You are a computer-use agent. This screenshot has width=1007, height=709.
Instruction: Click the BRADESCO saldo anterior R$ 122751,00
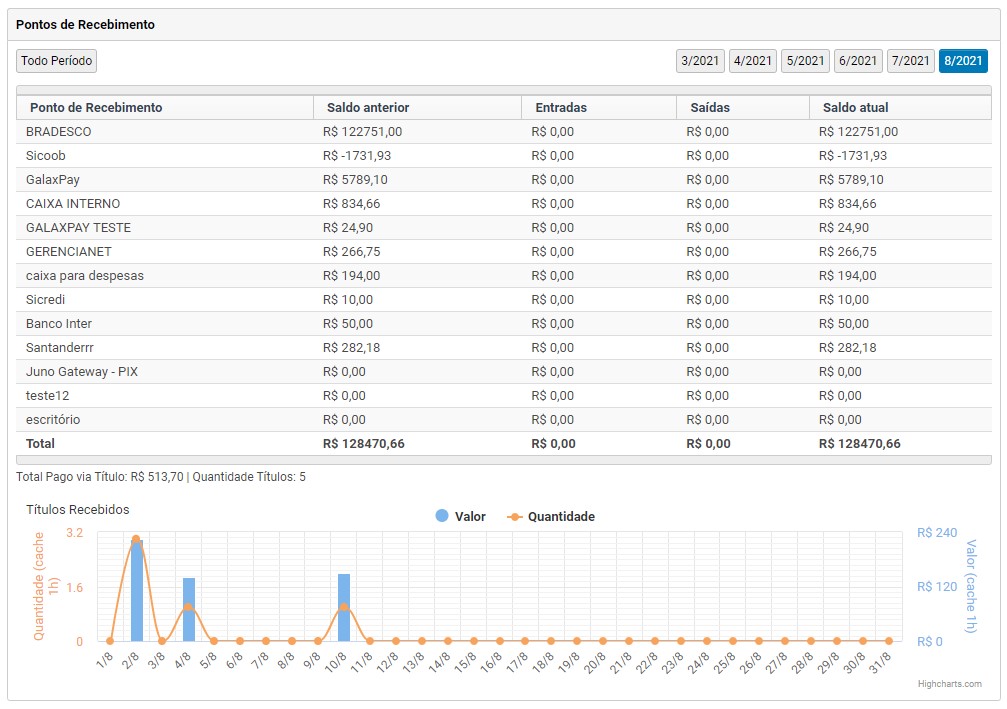click(362, 132)
